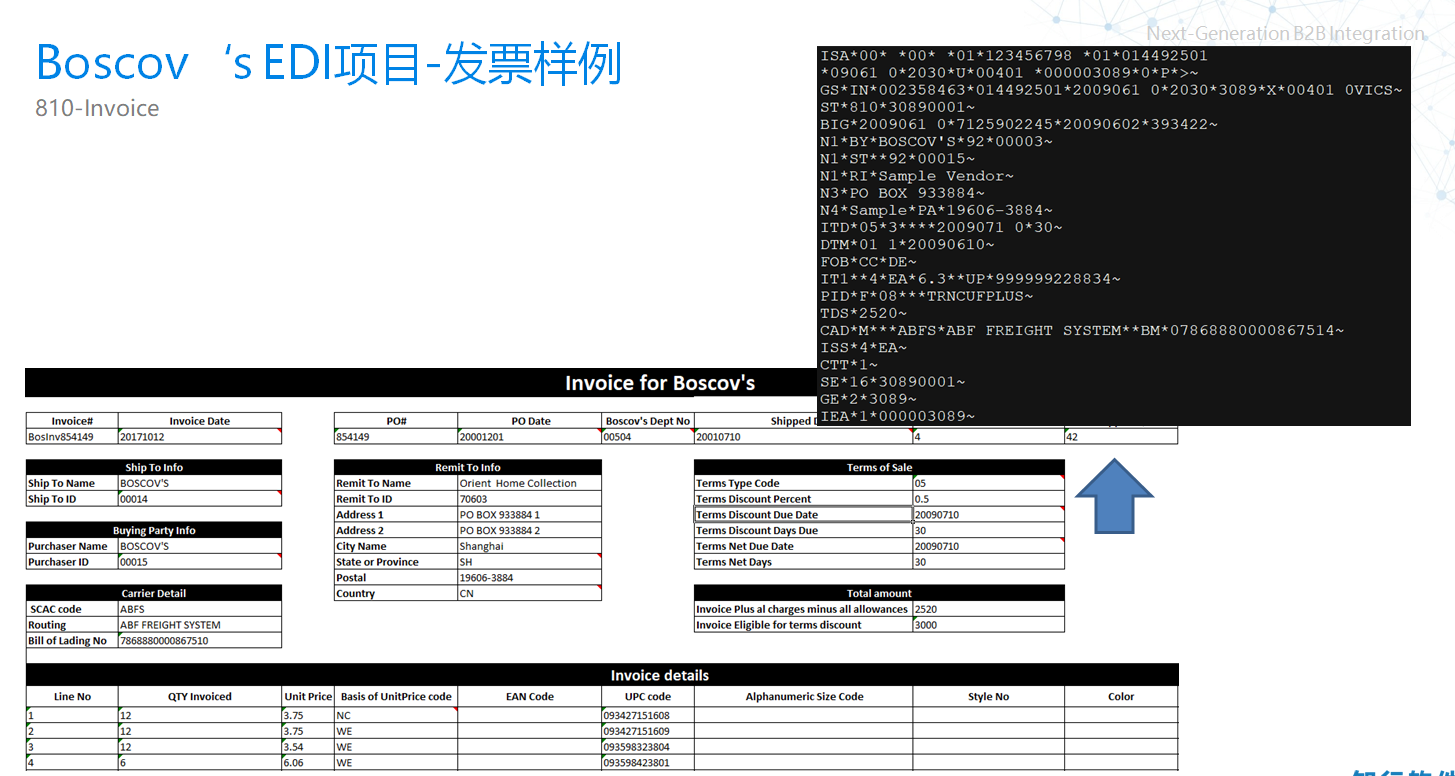
Task: Click the EDI line "FOB*CC*DE~"
Action: tap(868, 262)
